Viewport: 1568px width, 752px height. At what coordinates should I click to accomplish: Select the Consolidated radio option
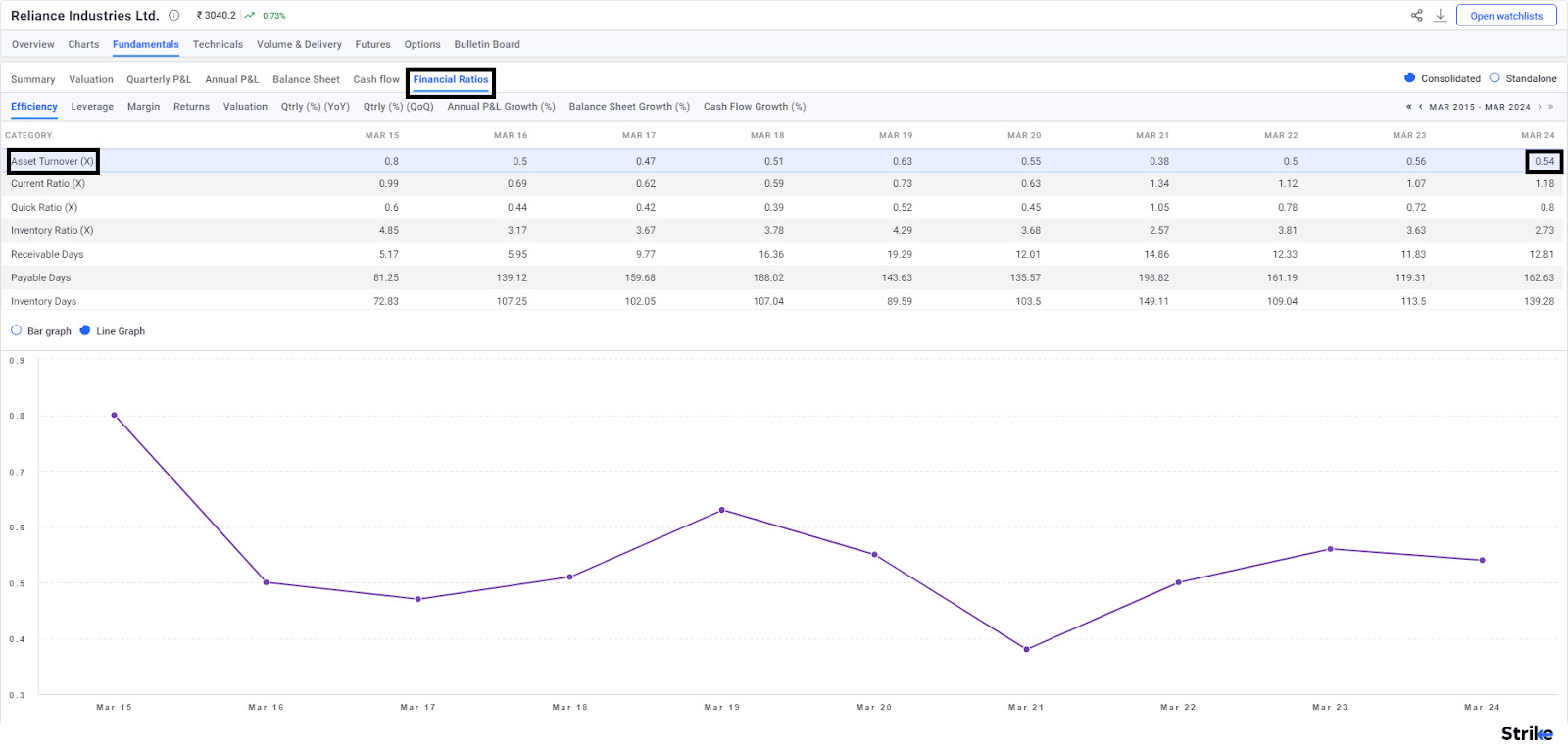[x=1409, y=77]
